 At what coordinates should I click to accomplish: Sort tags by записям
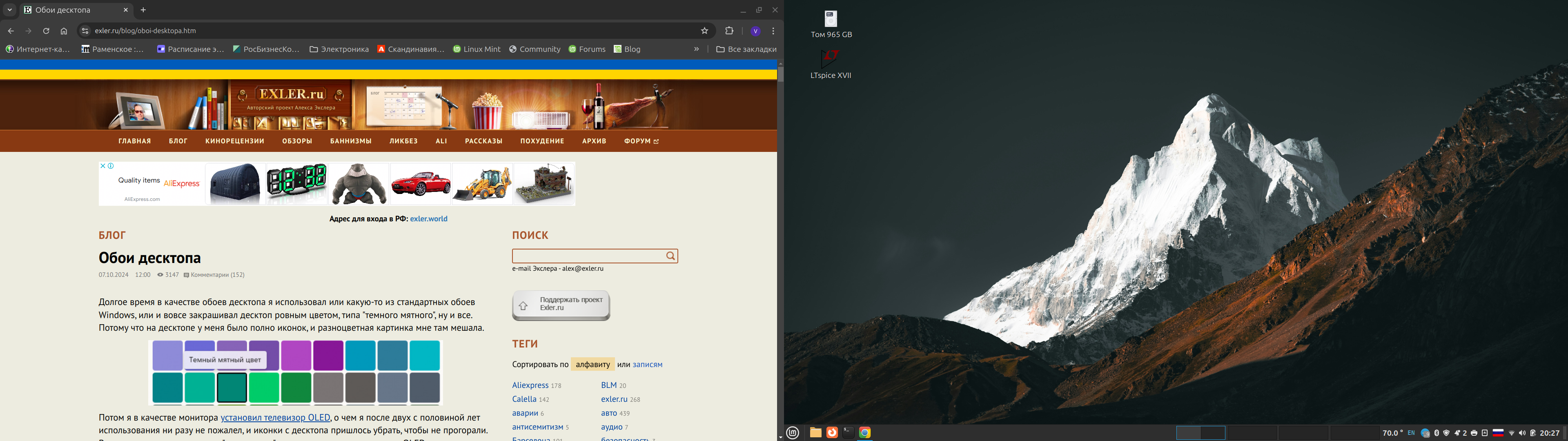click(647, 364)
